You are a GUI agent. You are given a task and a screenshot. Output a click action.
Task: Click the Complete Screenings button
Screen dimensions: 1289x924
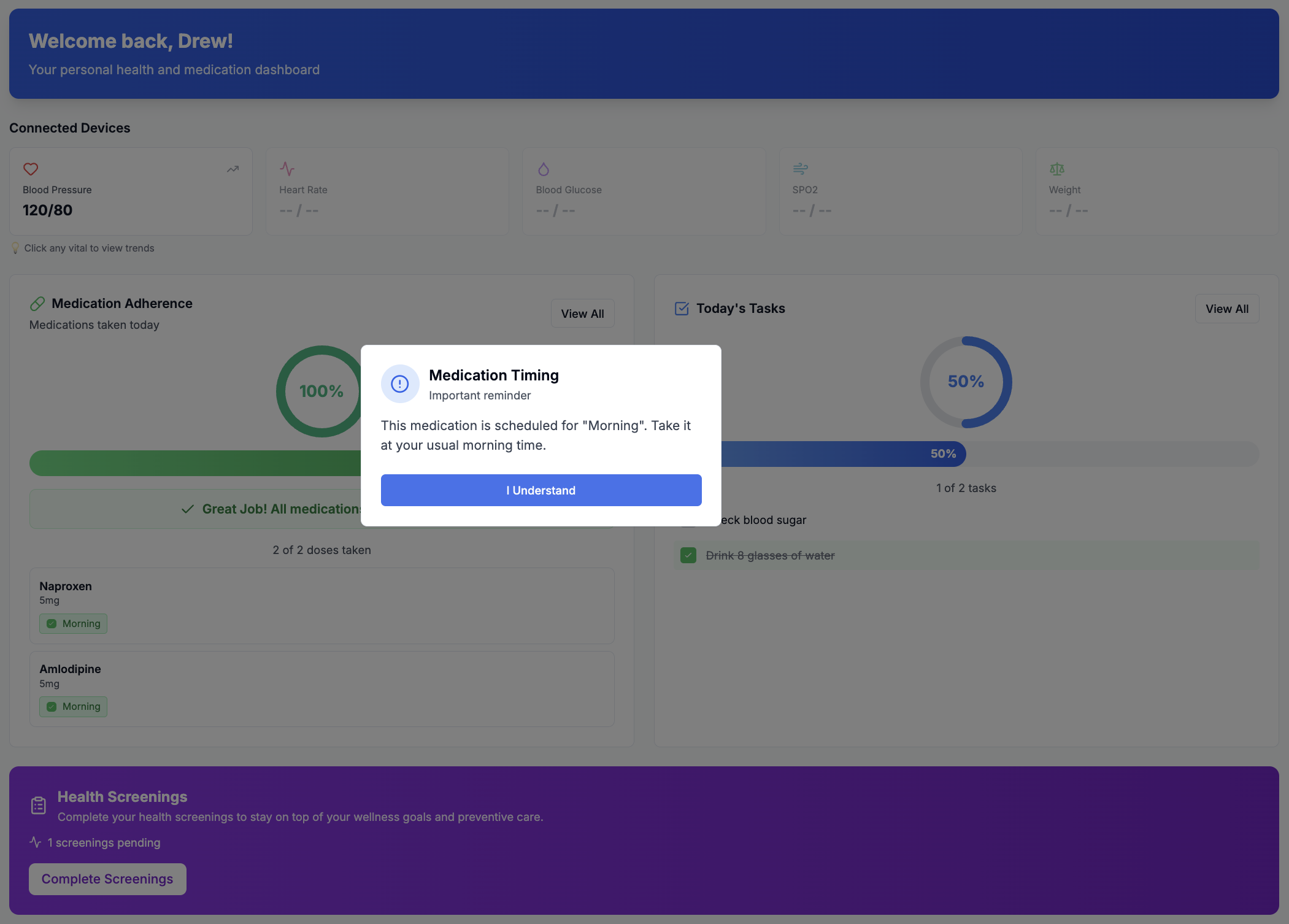coord(107,879)
